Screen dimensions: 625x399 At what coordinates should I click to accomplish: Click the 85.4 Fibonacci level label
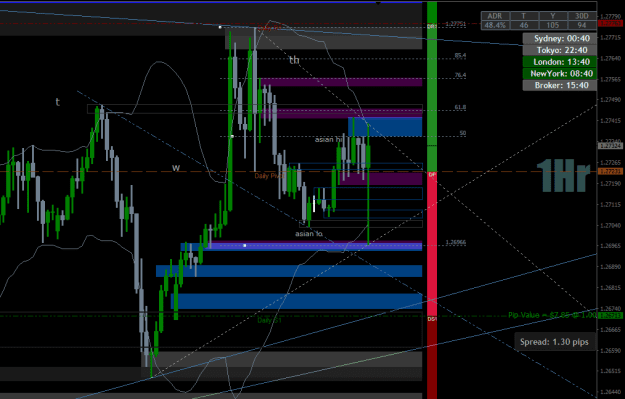(460, 55)
